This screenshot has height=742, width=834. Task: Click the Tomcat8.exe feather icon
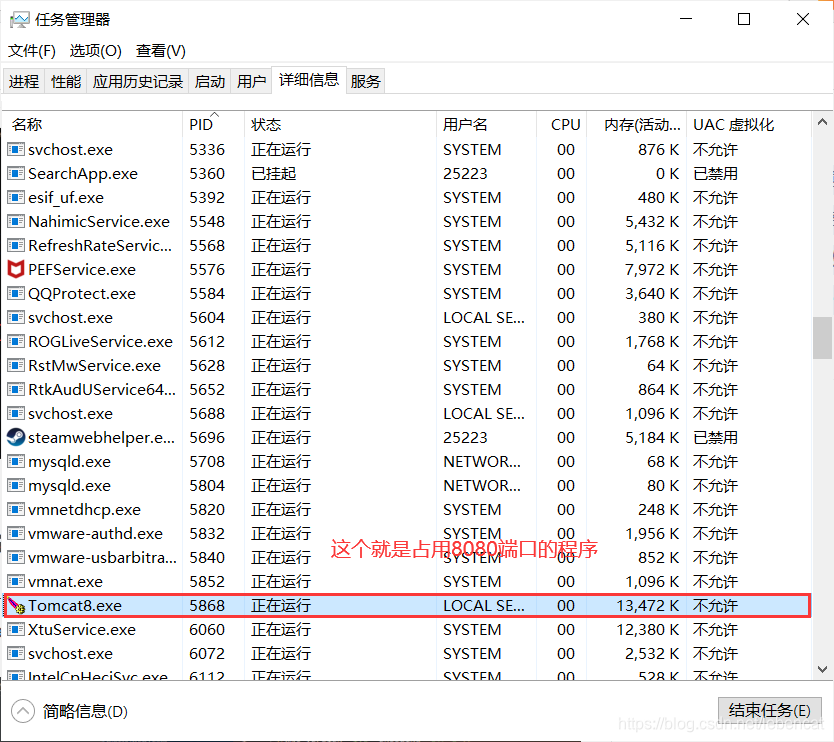15,605
